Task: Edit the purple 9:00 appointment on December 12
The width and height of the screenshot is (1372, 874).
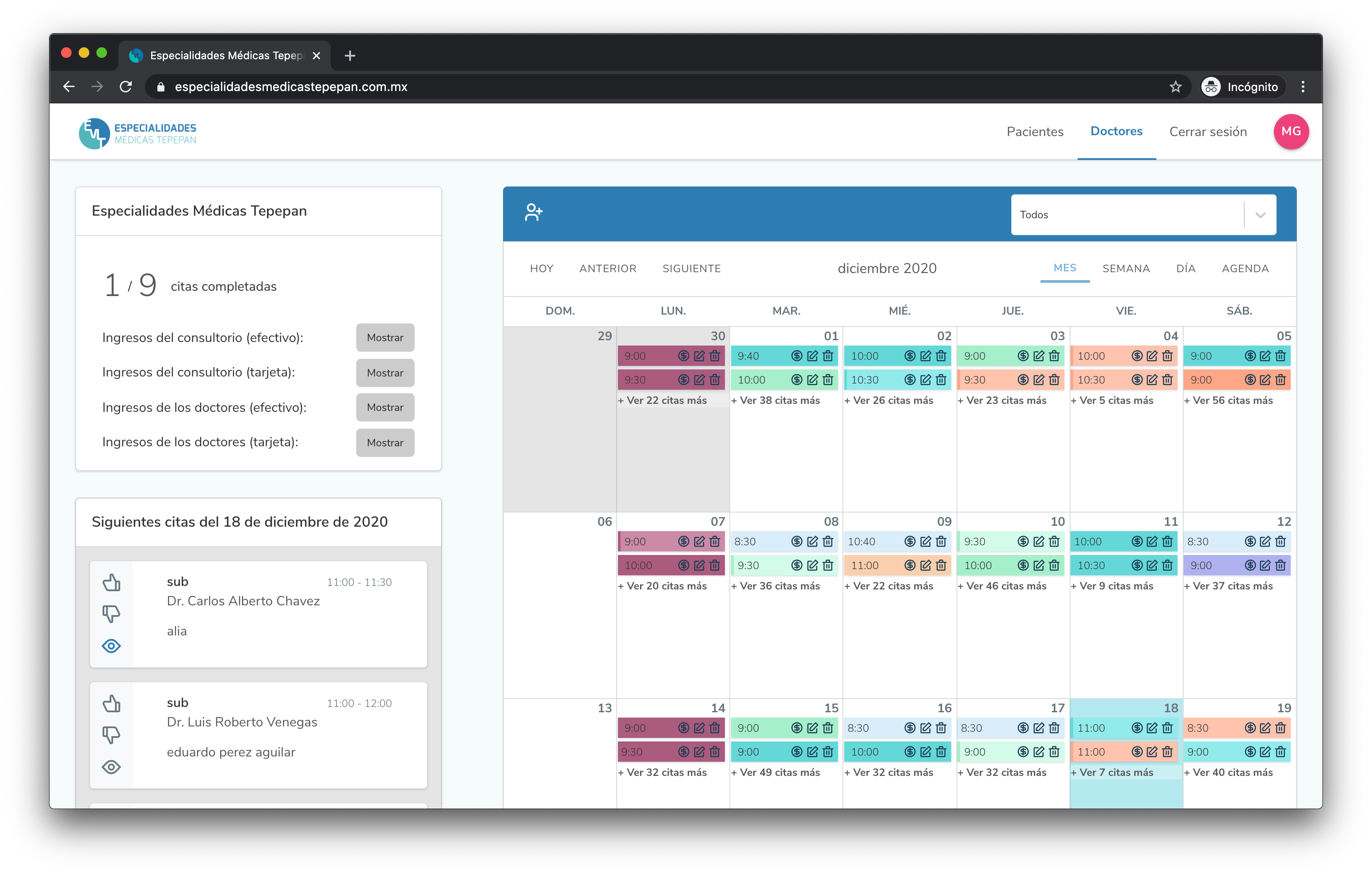Action: click(1265, 566)
